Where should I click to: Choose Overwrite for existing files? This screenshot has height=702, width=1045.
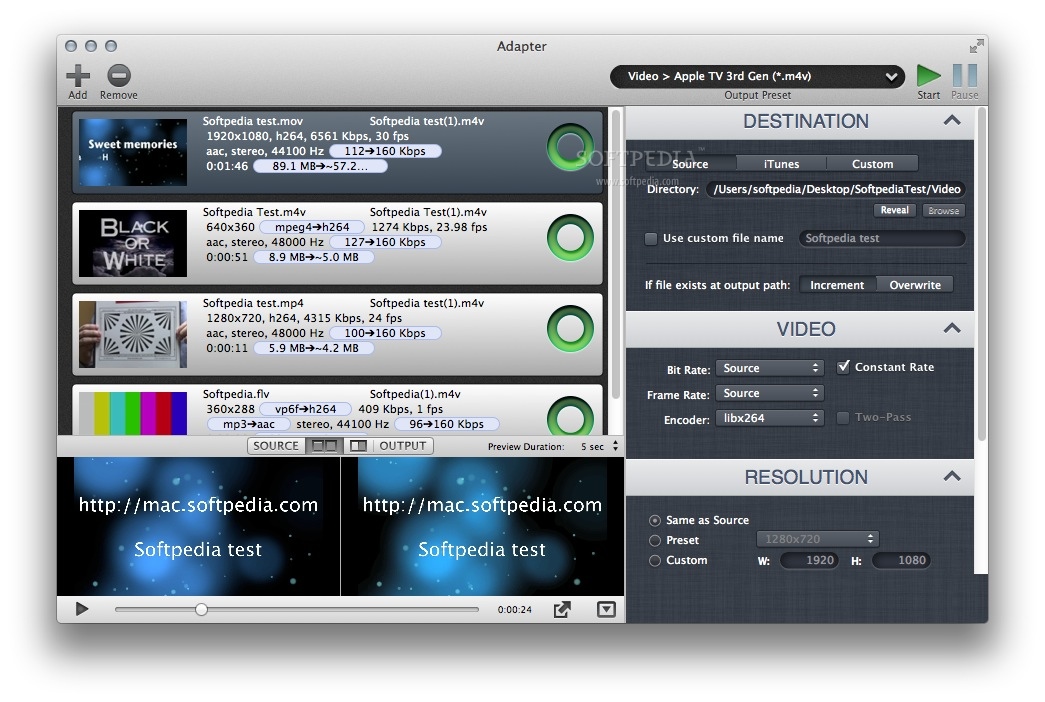915,285
